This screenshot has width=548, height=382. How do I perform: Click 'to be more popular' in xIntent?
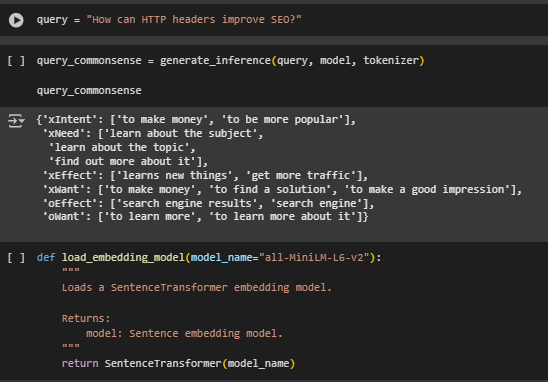point(282,120)
